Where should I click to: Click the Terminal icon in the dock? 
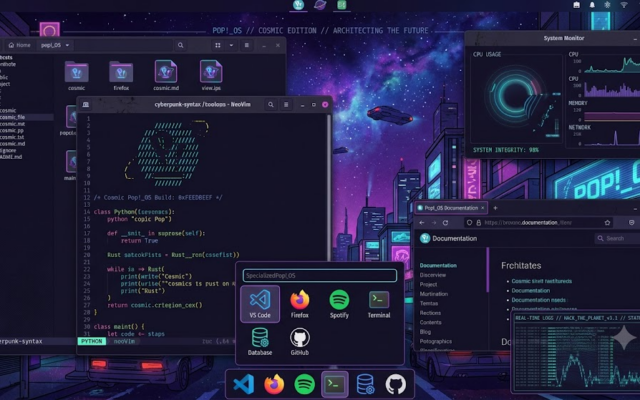click(x=335, y=384)
